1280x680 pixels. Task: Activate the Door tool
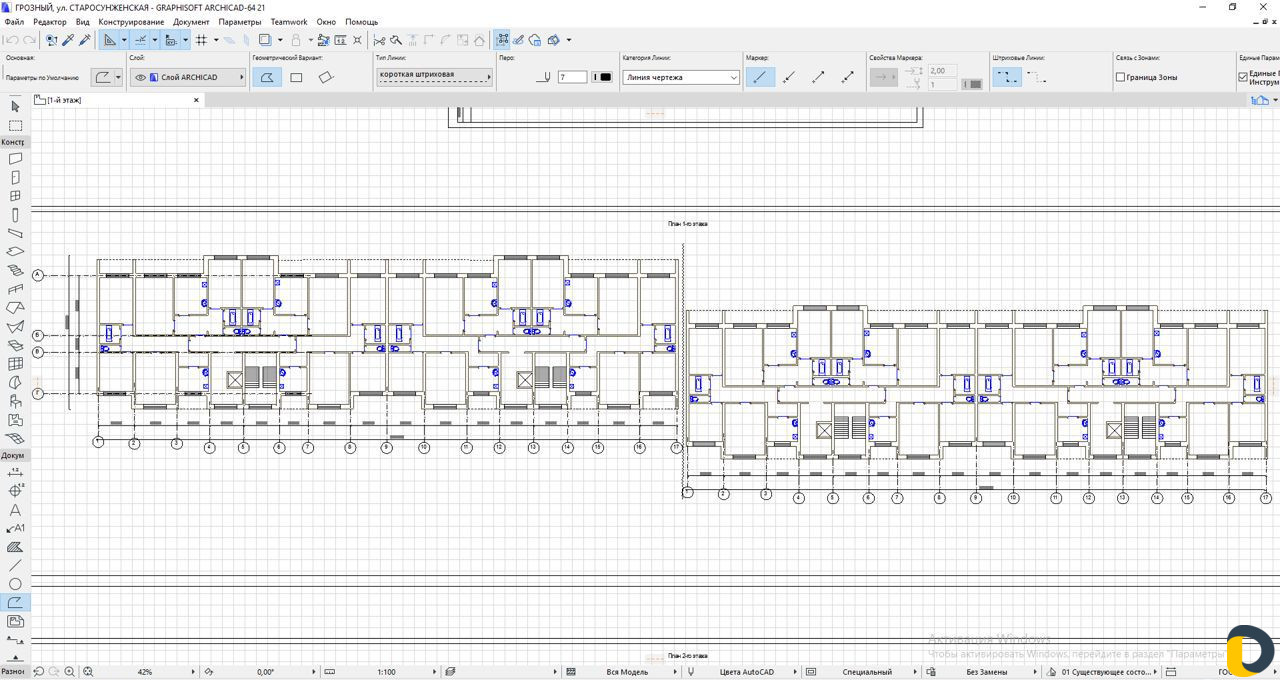15,177
